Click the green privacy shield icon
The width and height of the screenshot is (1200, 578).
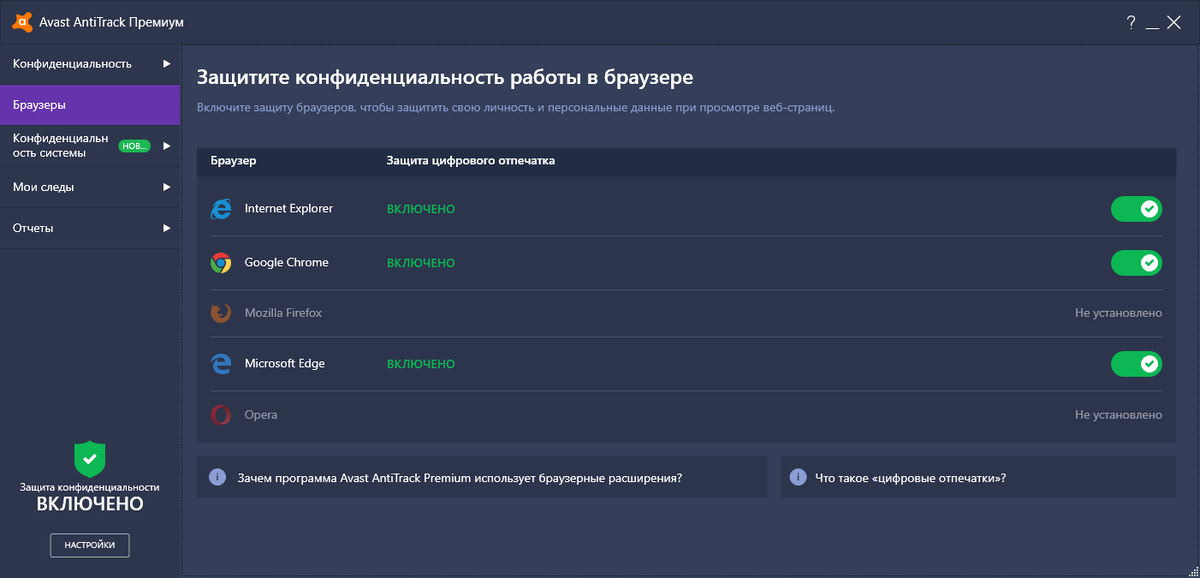[90, 458]
